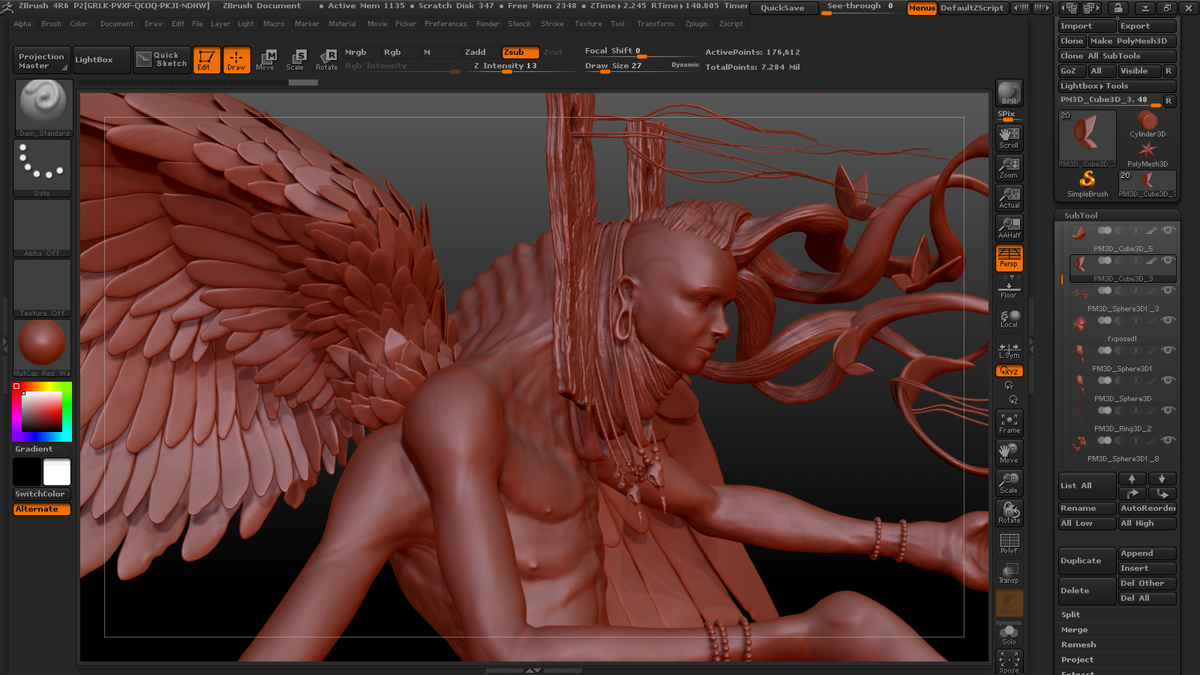This screenshot has height=675, width=1200.
Task: Open the Material menu
Action: (342, 23)
